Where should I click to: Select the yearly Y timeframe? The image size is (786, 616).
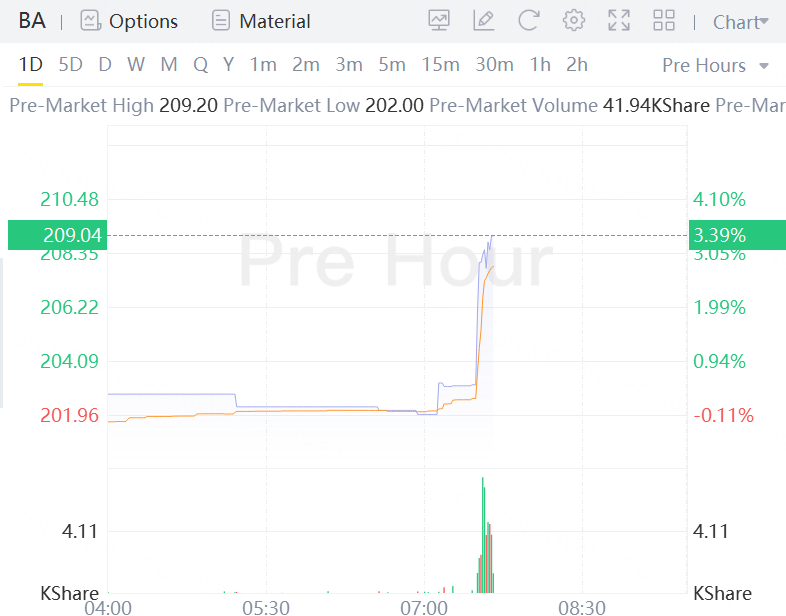[228, 65]
